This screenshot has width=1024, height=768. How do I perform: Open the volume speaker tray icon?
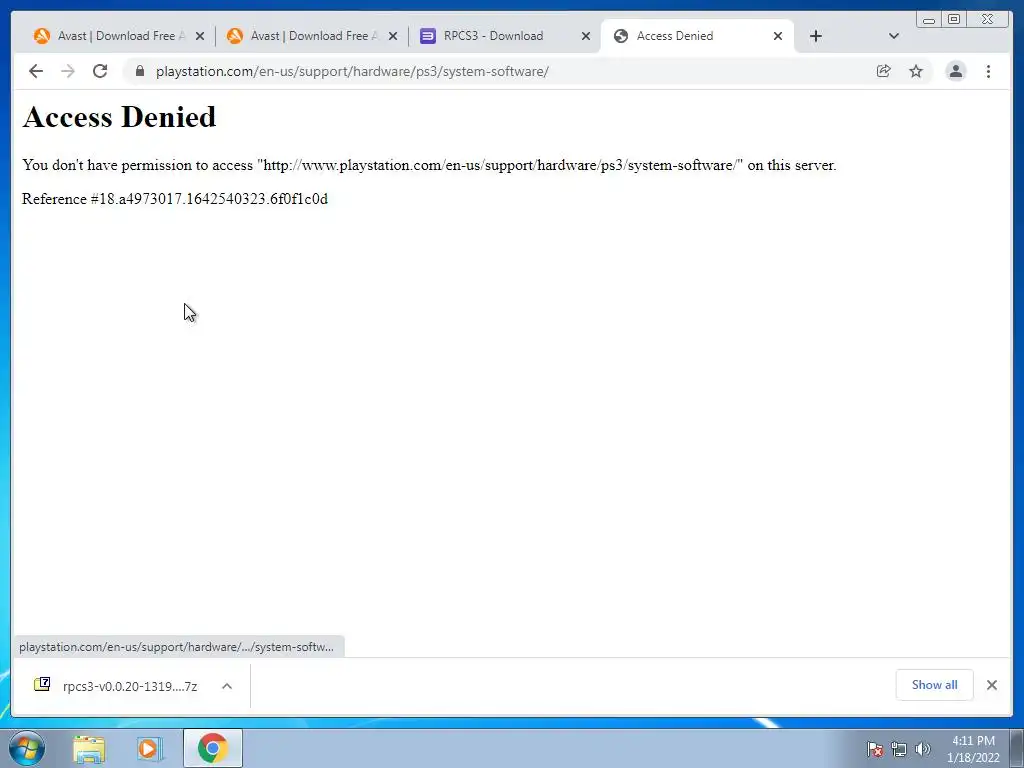[x=922, y=749]
